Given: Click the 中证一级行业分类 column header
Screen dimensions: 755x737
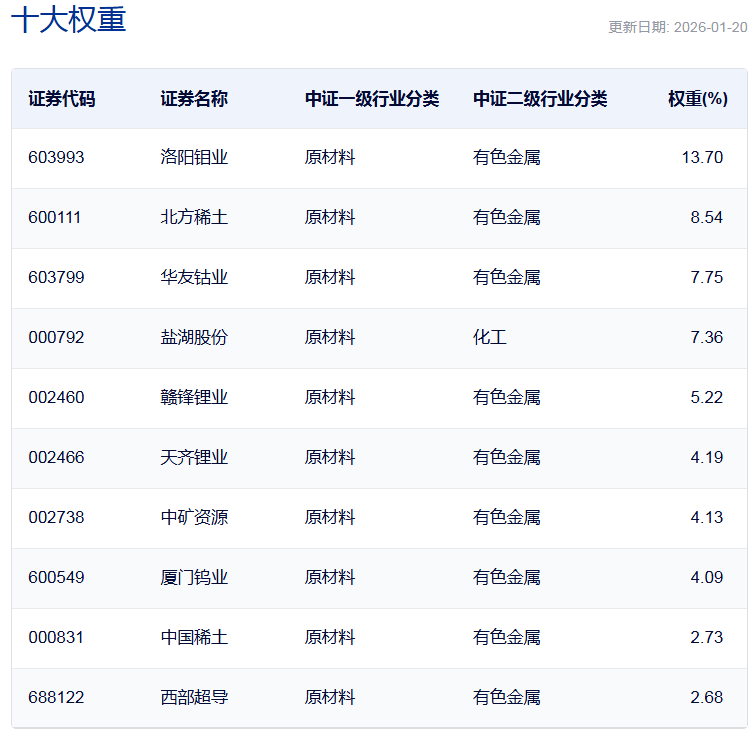Looking at the screenshot, I should pos(372,99).
